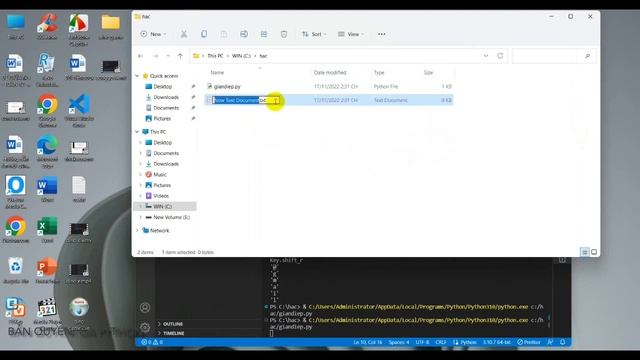Open Videos under This PC
This screenshot has height=360, width=640.
161,196
